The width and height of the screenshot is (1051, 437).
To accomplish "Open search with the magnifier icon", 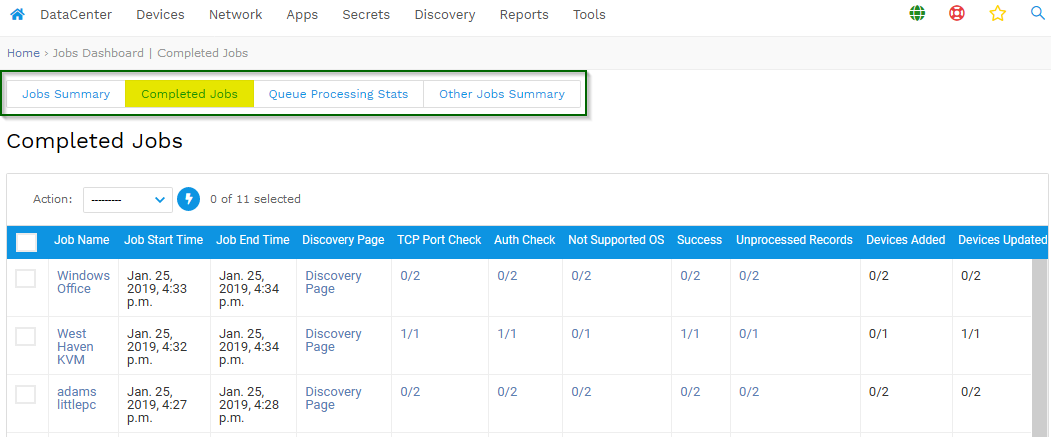I will coord(1038,13).
